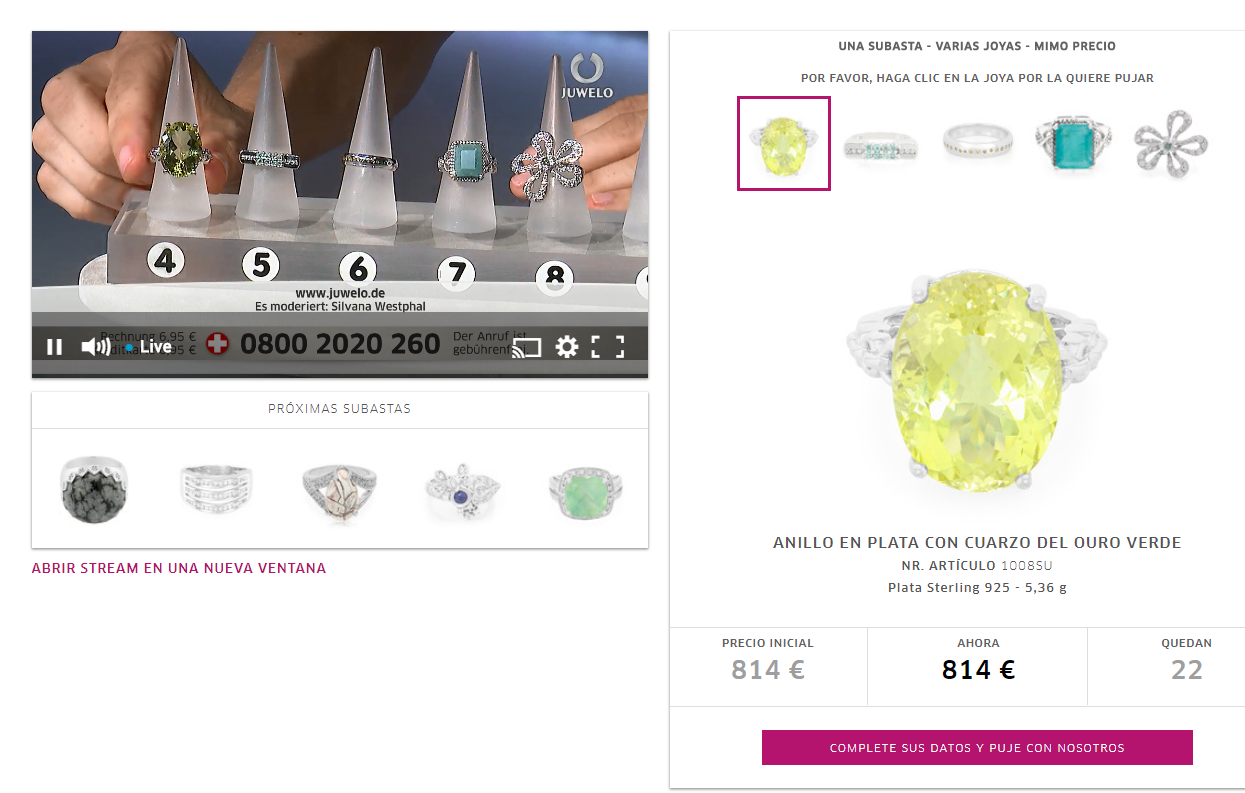
Task: Choose the plain silver band thumbnail
Action: tap(978, 142)
